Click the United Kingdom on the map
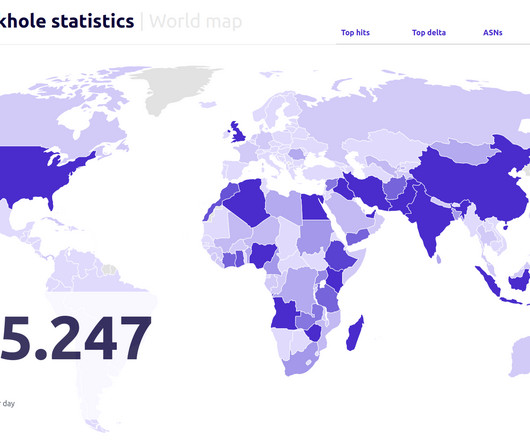This screenshot has width=530, height=442. (x=238, y=133)
